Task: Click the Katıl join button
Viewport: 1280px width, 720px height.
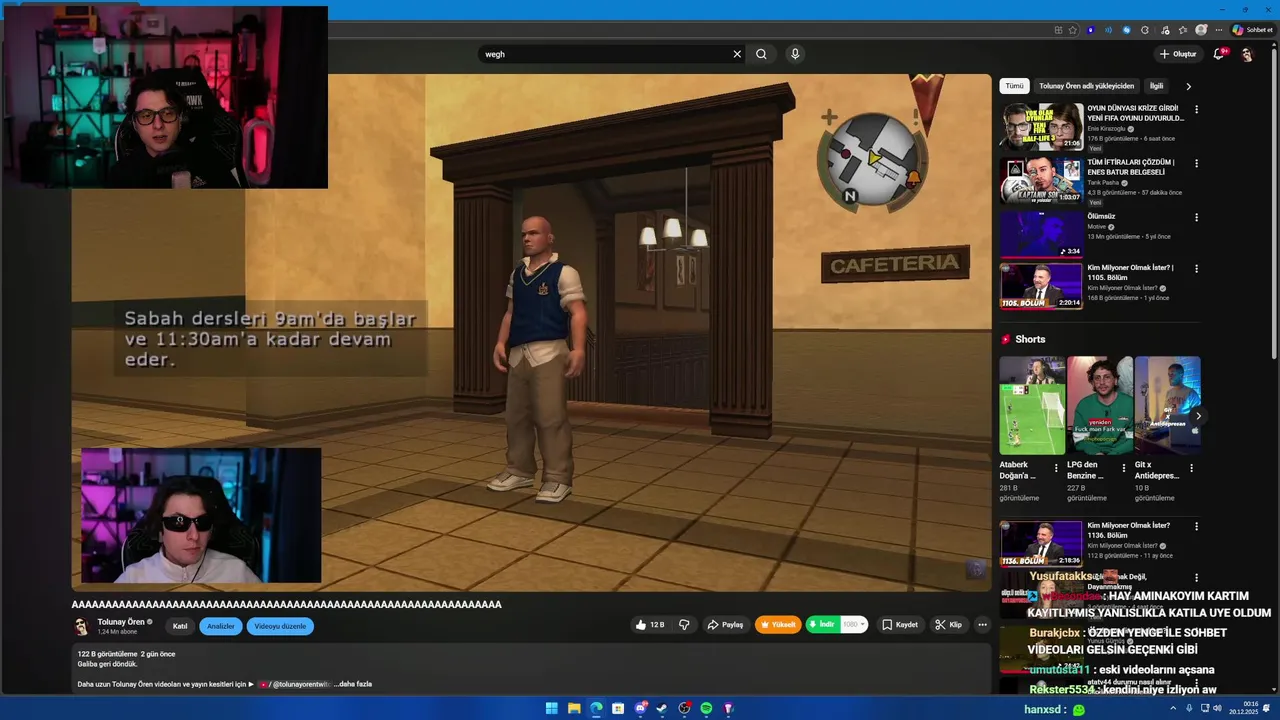Action: pos(180,626)
